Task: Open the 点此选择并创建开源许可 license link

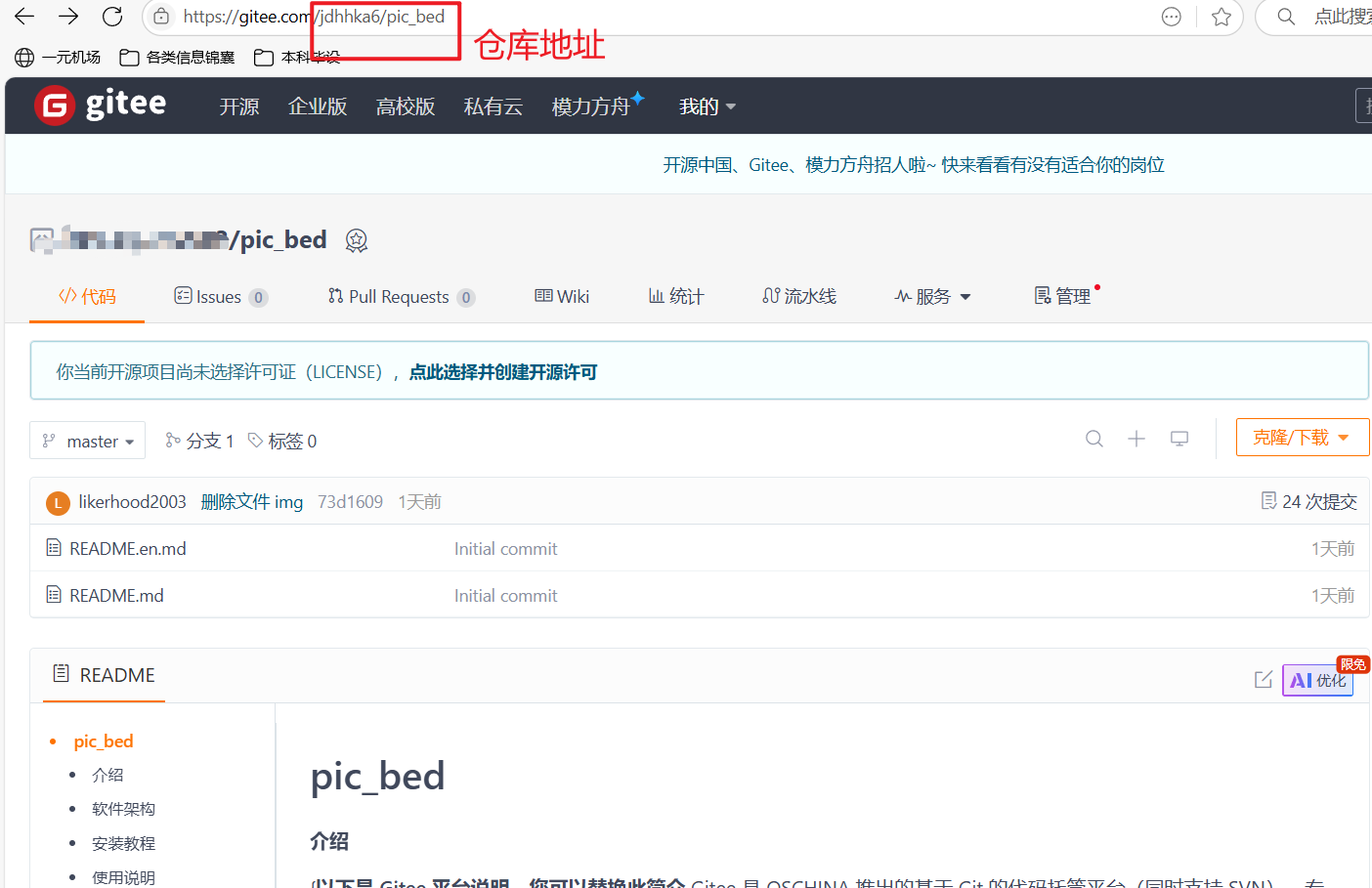Action: (x=502, y=371)
